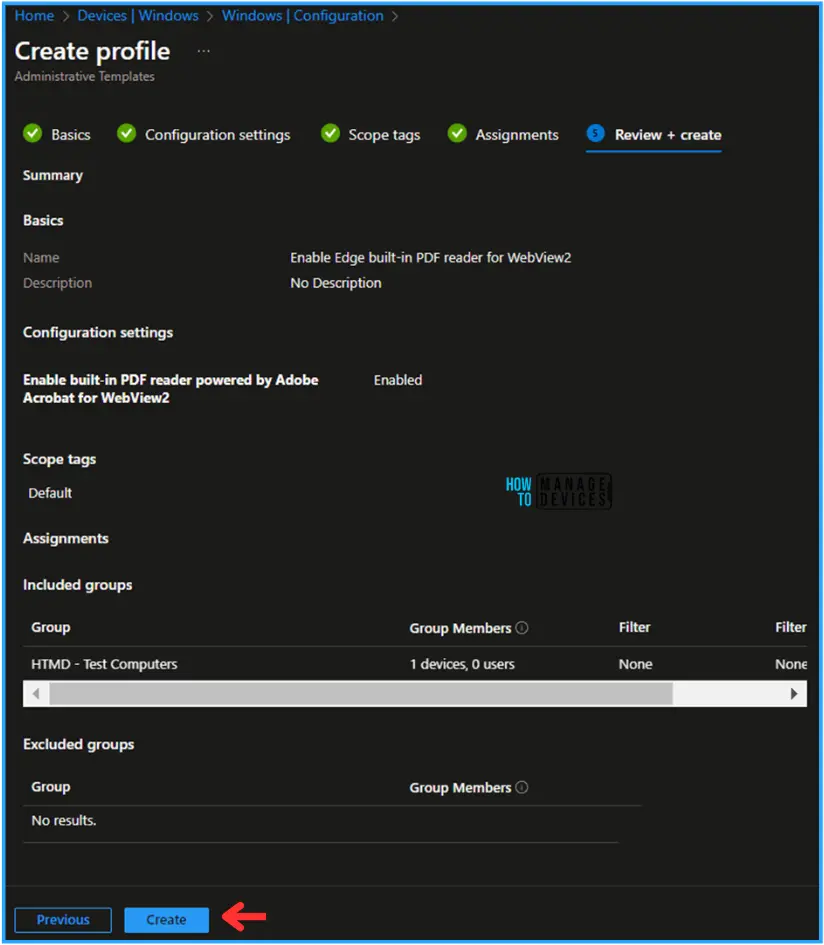Viewport: 824px width, 945px height.
Task: Click the horizontal scrollbar right arrow
Action: [x=794, y=694]
